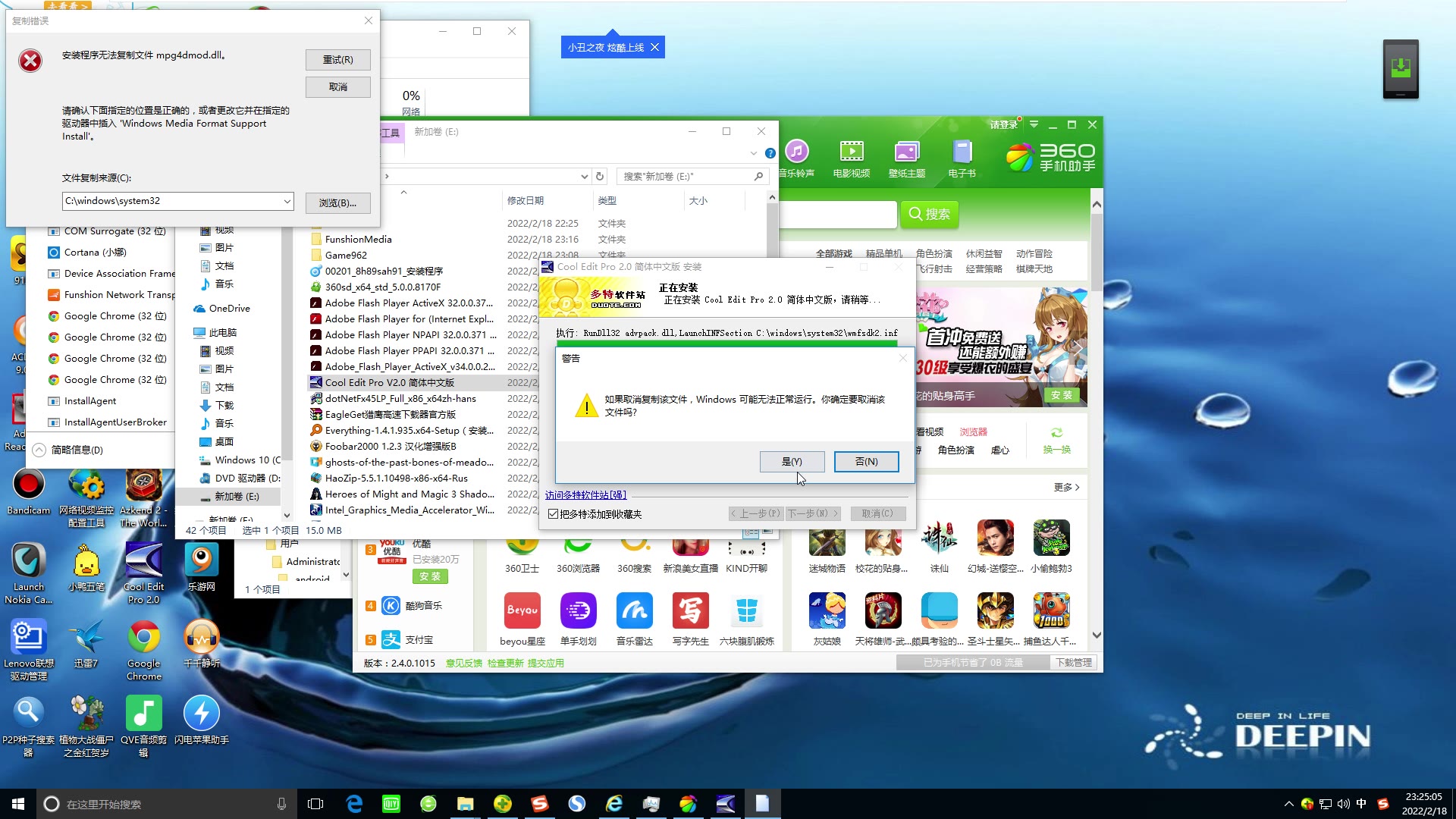Open the C:\windows\system32 source dropdown

tap(287, 201)
